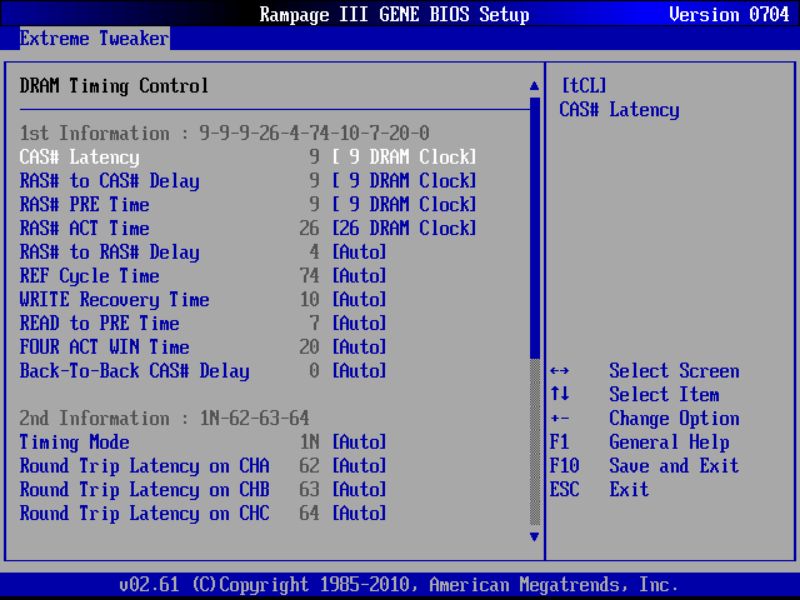Screen dimensions: 800x600
Task: Click the Change Option legend text
Action: [674, 419]
